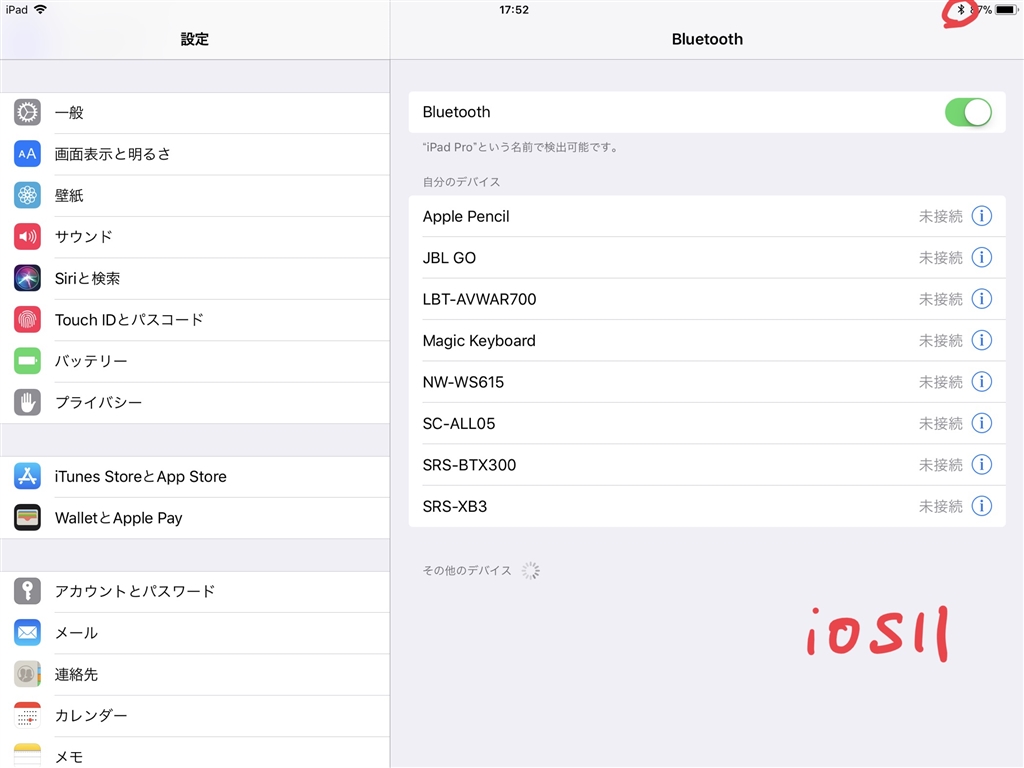Open サウンド settings
The image size is (1024, 768).
pyautogui.click(x=195, y=236)
